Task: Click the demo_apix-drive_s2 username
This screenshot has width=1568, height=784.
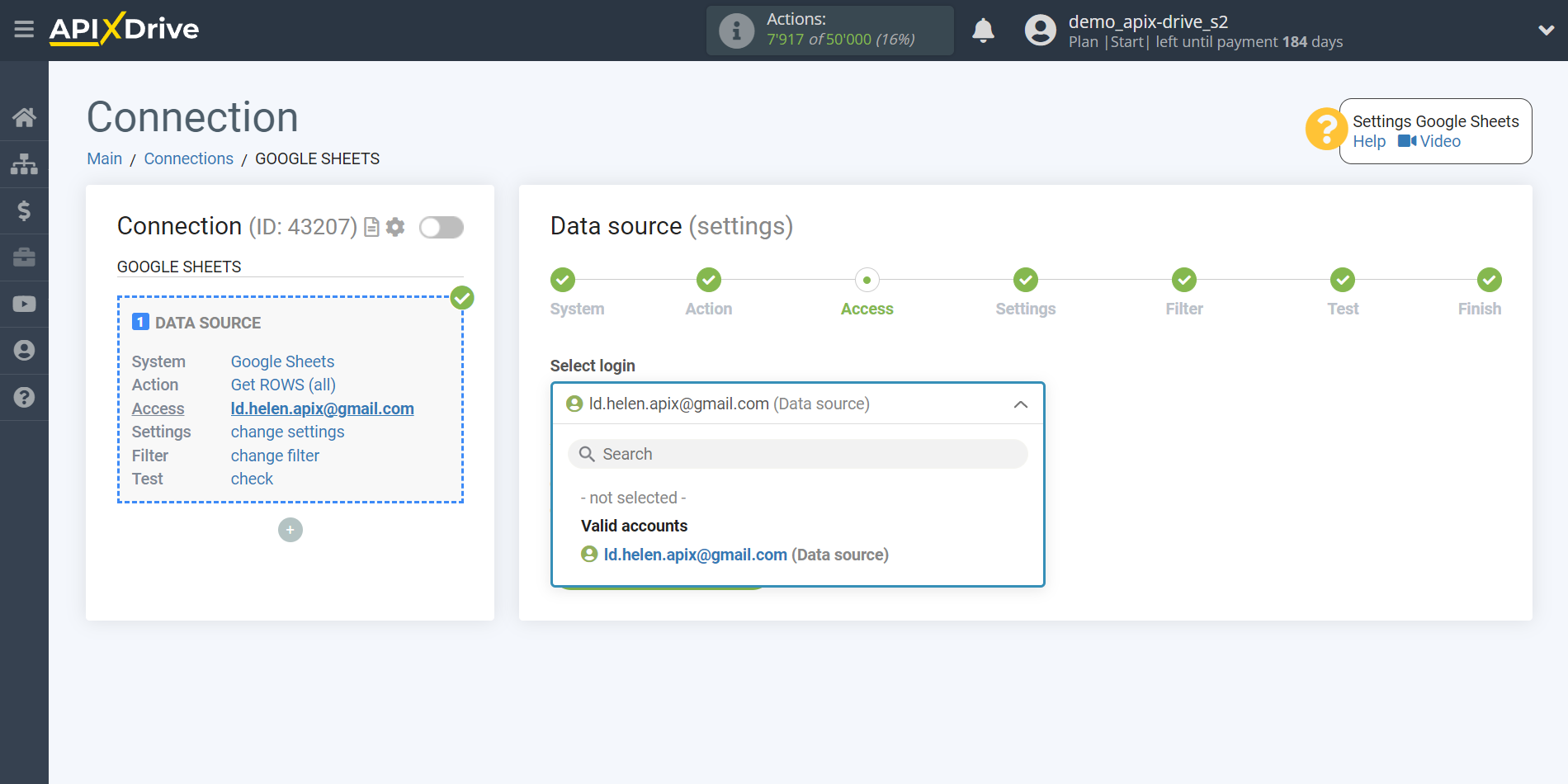Action: 1148,21
